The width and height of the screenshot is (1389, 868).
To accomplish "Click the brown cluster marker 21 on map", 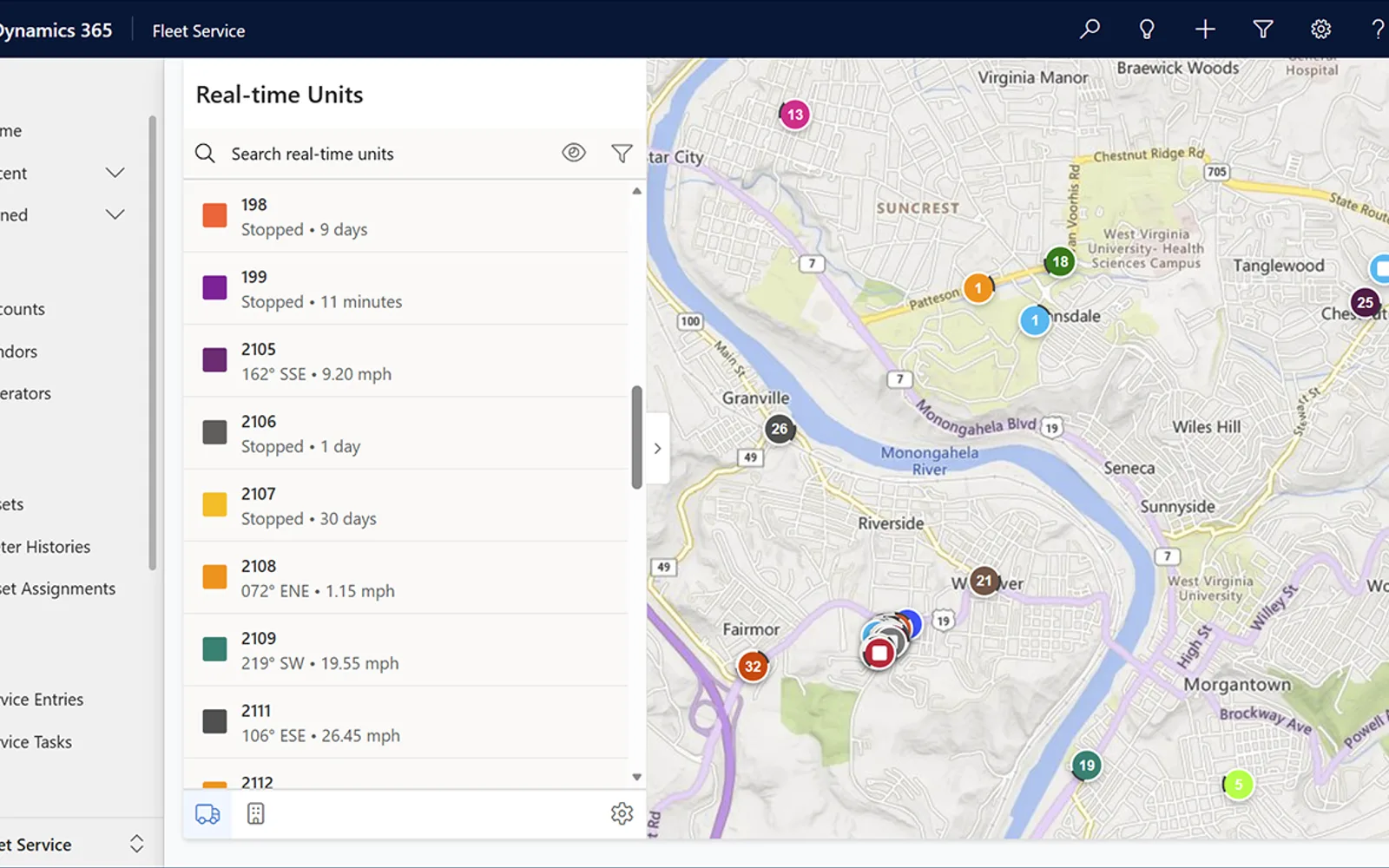I will (x=984, y=581).
